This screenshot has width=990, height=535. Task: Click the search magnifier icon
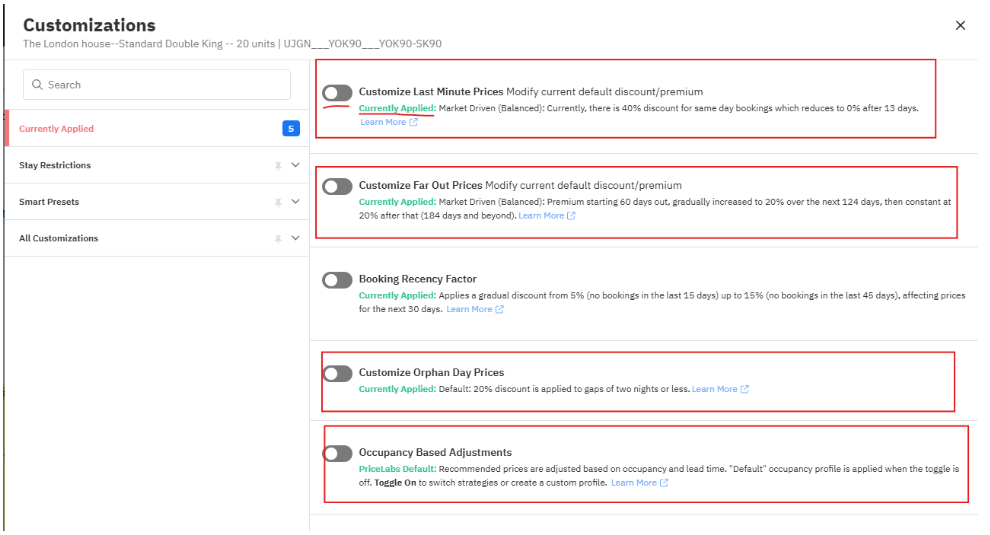coord(37,85)
